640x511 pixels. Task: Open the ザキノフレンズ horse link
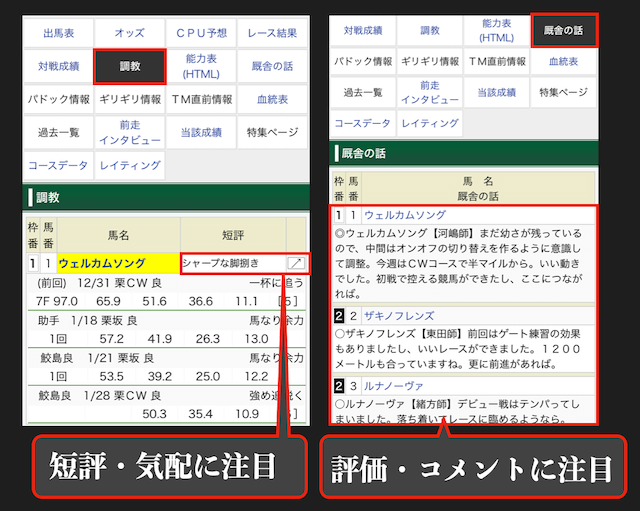[399, 315]
